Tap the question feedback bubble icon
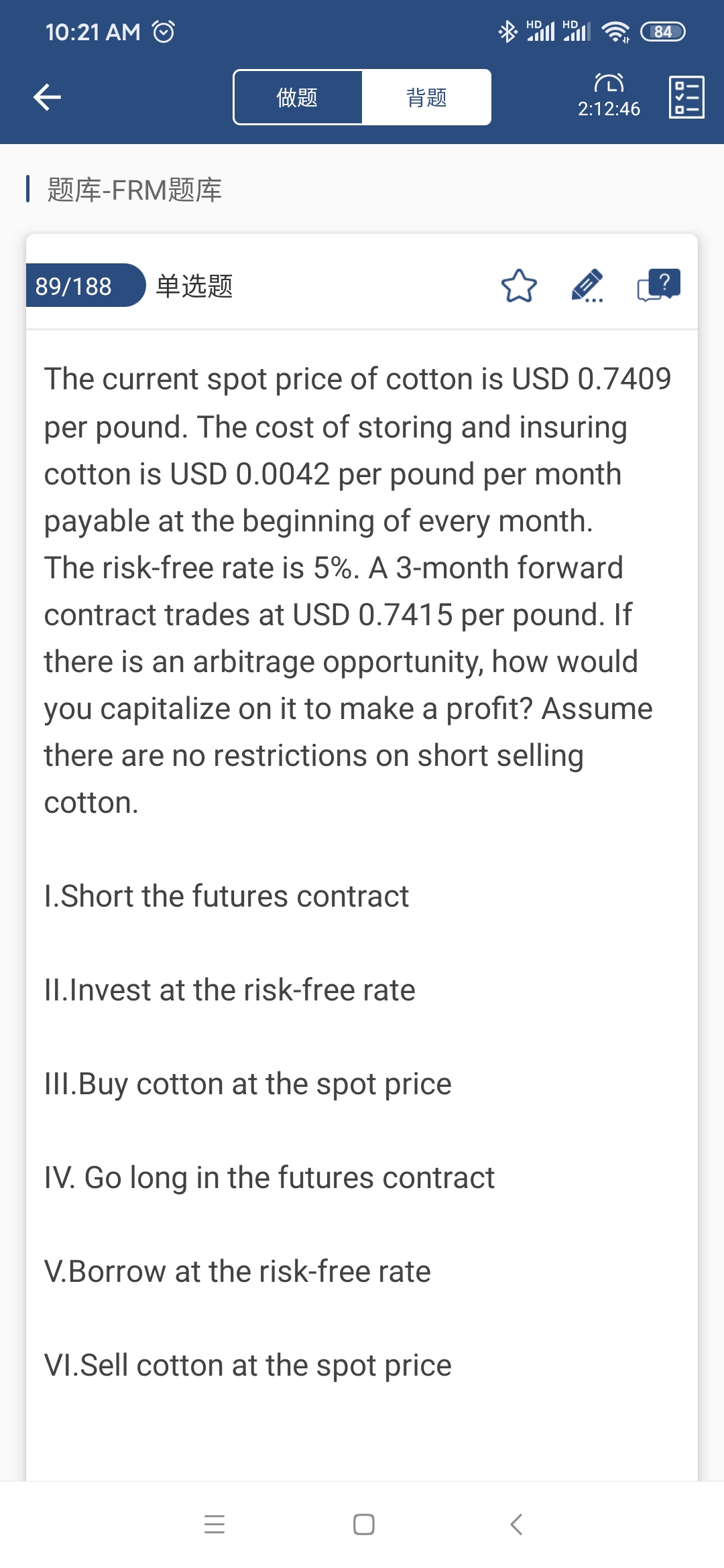 pos(658,286)
